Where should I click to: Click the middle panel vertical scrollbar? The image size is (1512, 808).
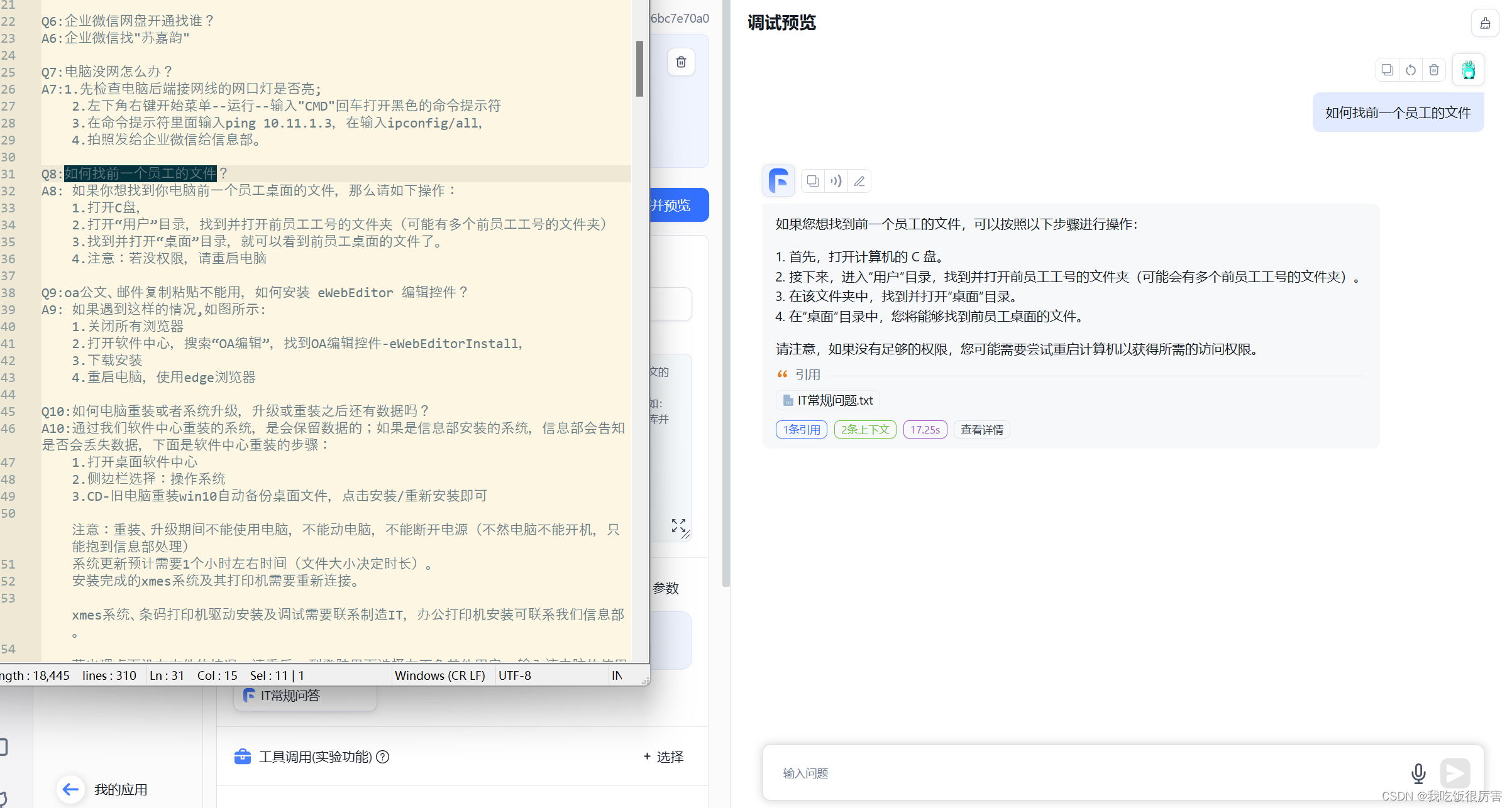click(x=726, y=293)
